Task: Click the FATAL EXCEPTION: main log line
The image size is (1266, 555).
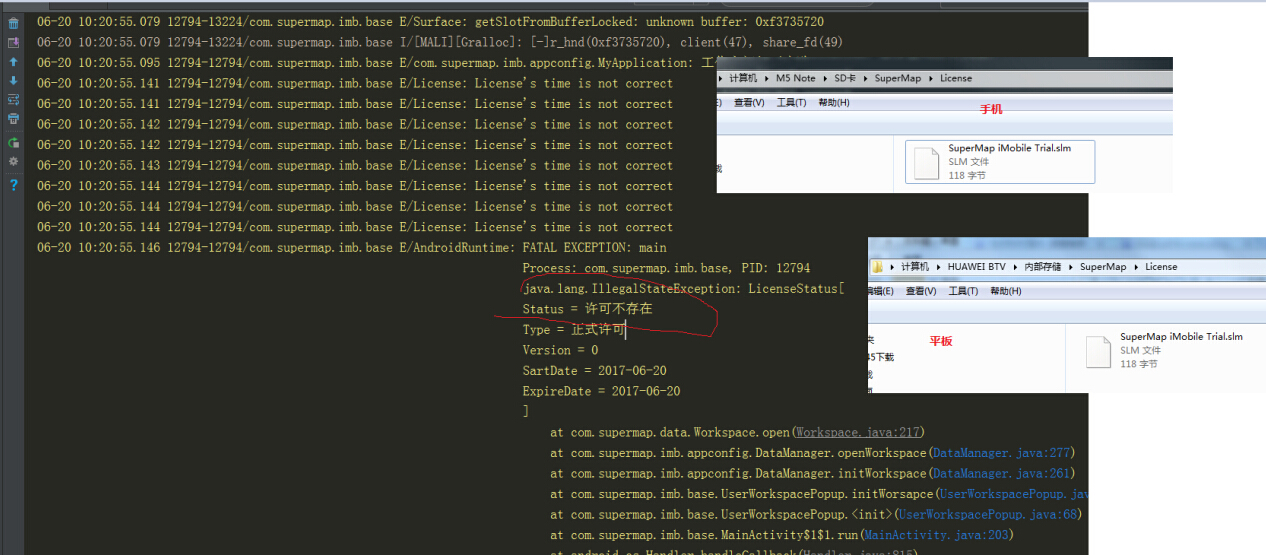Action: click(351, 247)
